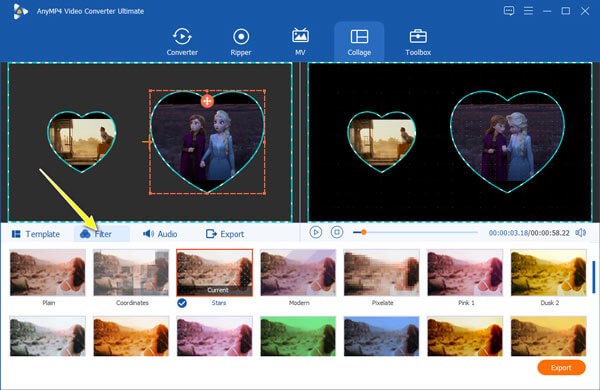This screenshot has width=600, height=390.
Task: Open the feedback chat icon
Action: click(x=509, y=11)
